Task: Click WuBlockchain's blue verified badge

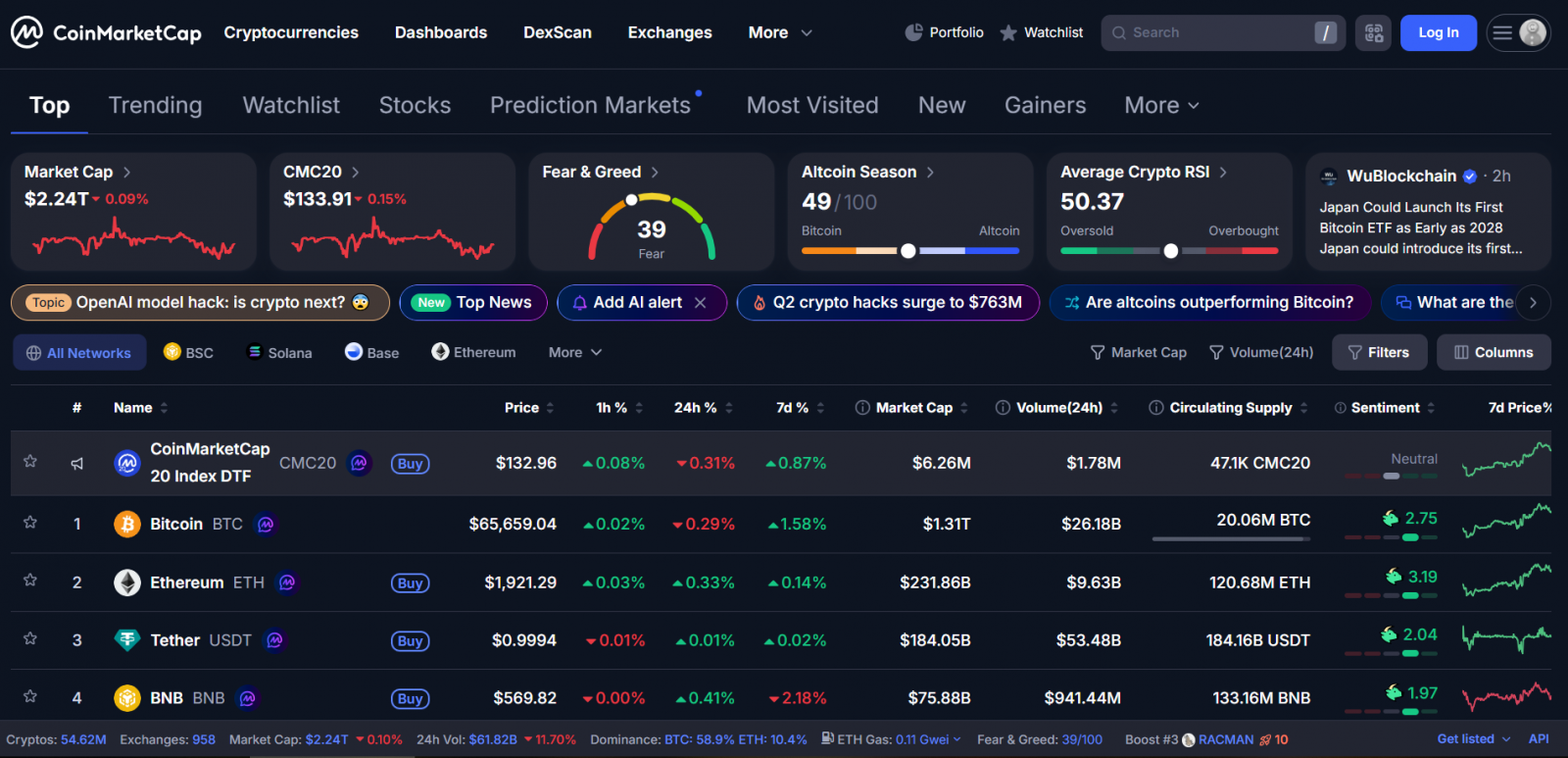Action: coord(1470,177)
